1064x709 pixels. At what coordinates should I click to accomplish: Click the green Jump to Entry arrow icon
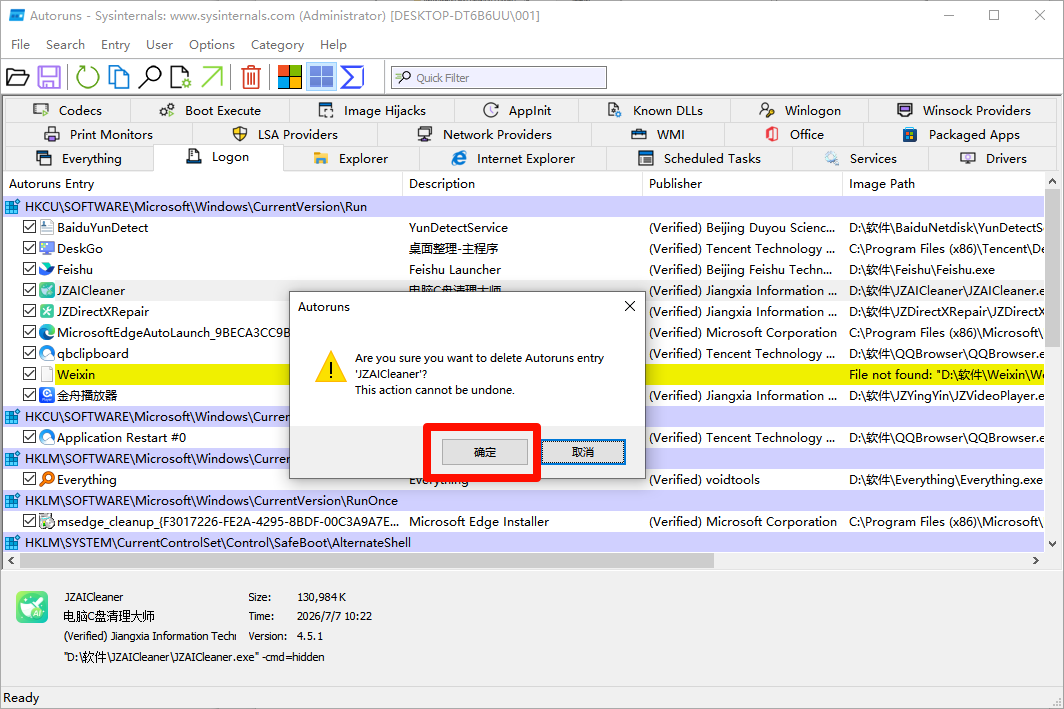click(x=212, y=77)
